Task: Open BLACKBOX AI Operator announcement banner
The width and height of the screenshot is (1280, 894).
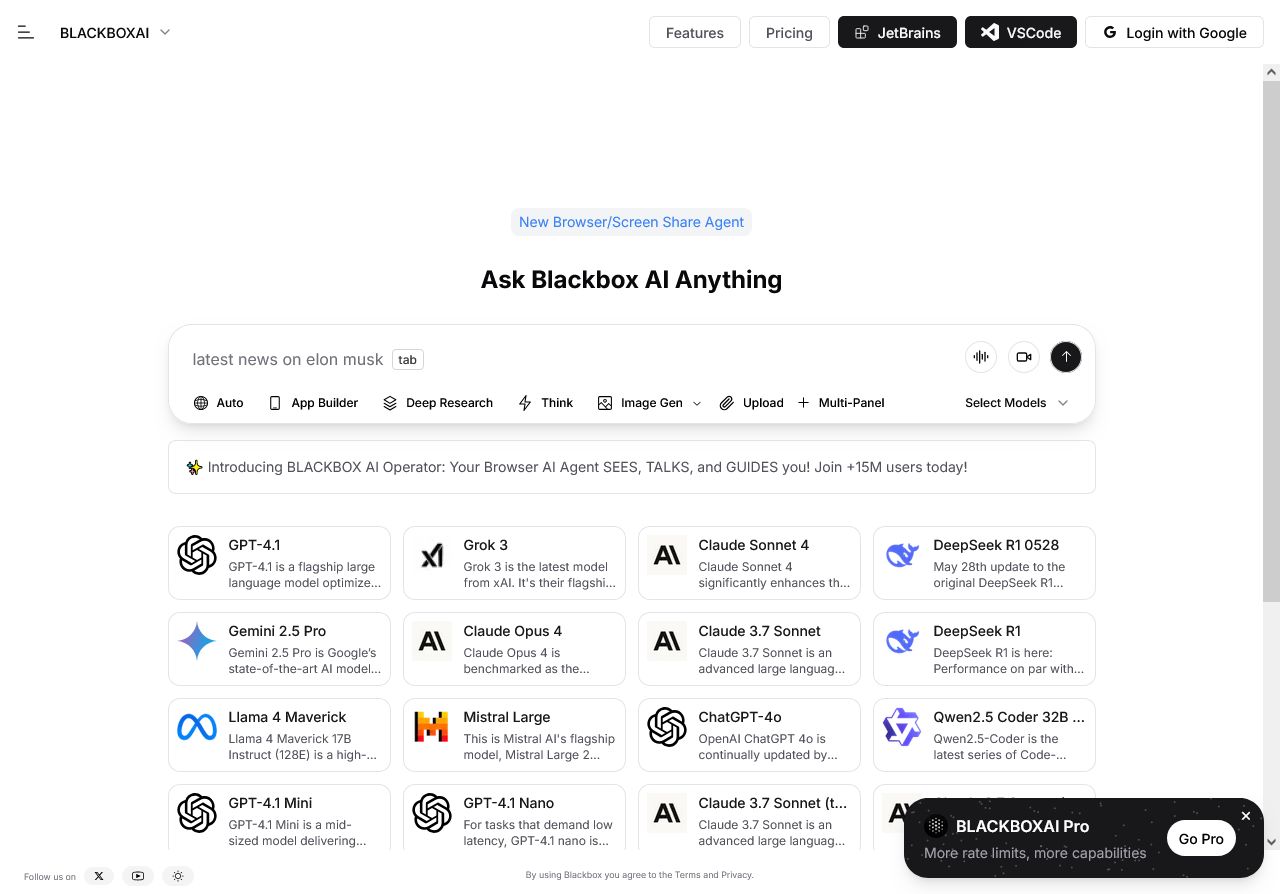Action: [x=631, y=467]
